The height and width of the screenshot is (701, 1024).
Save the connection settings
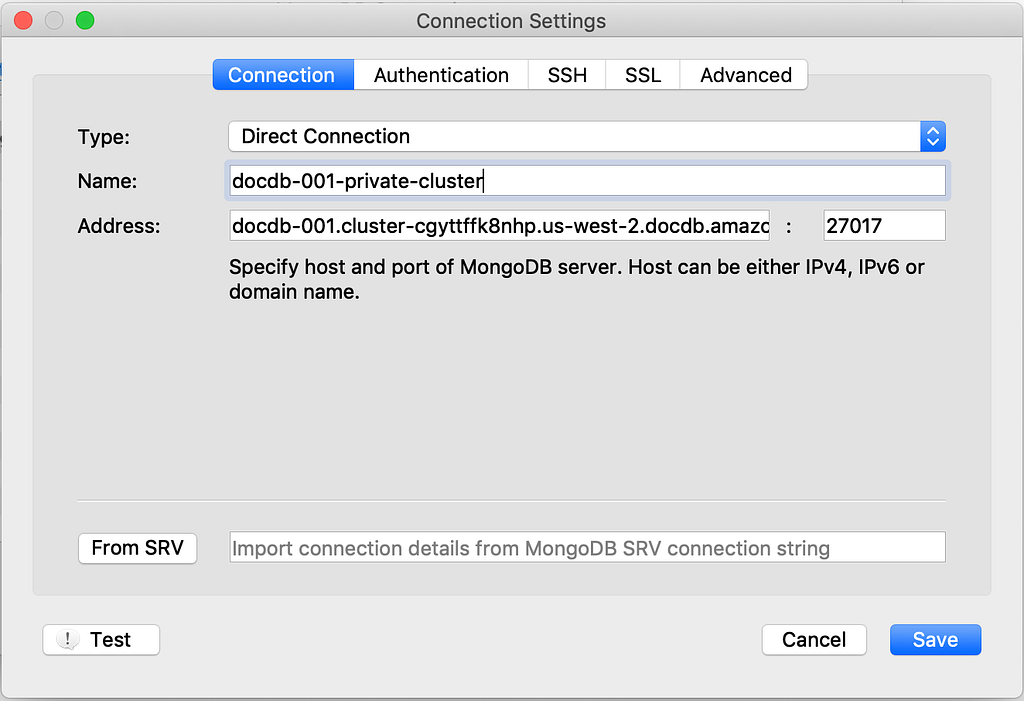point(935,640)
